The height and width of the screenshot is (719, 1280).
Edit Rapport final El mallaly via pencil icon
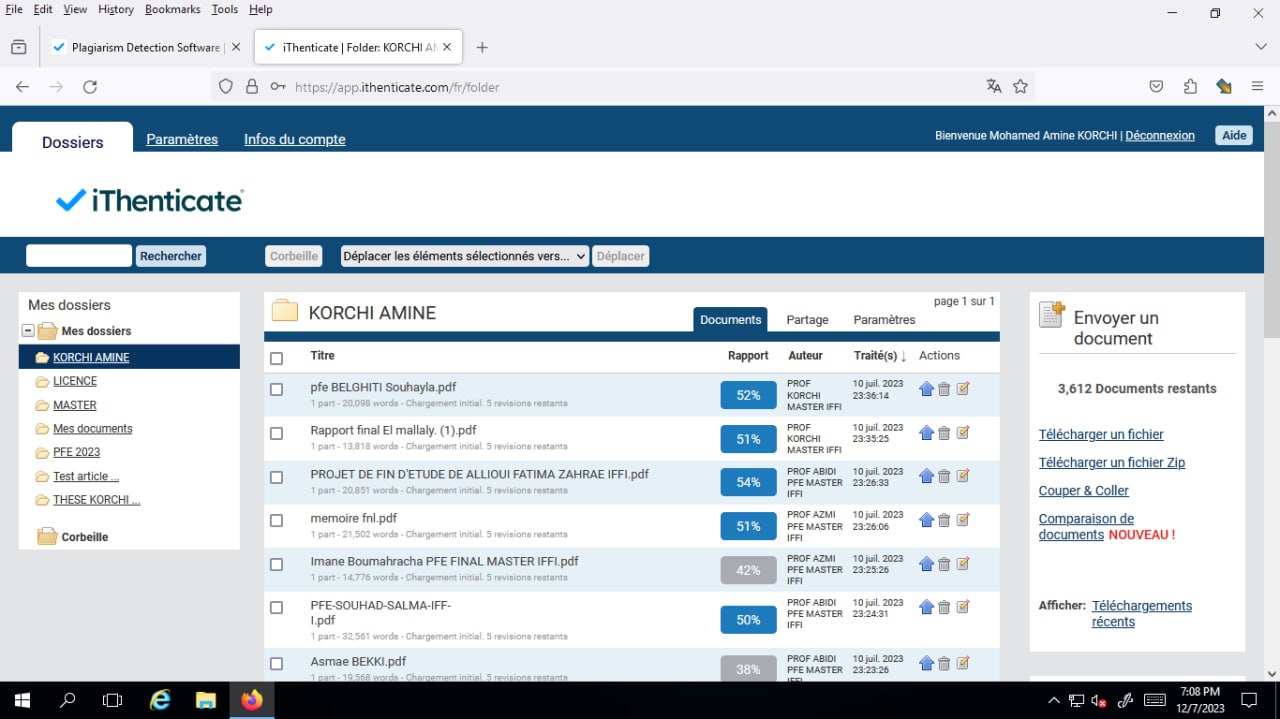(963, 433)
